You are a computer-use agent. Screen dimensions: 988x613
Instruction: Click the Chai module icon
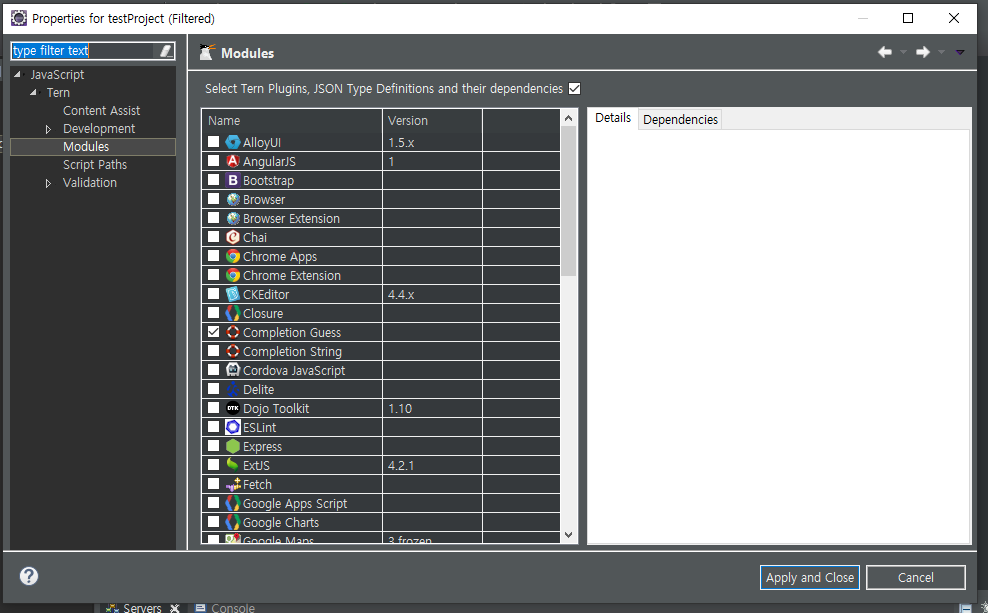pos(233,237)
